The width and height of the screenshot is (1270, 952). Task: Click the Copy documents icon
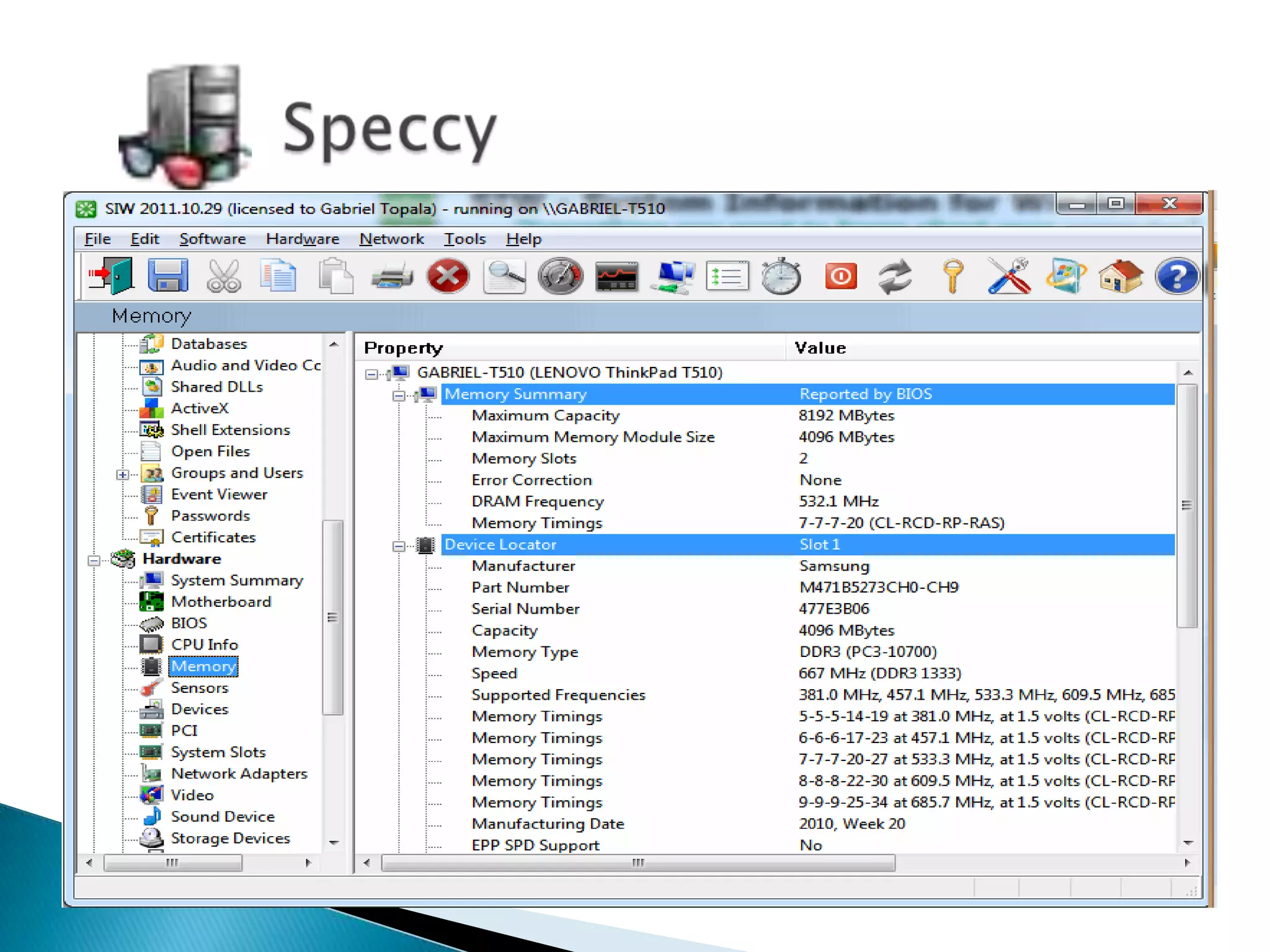(x=278, y=276)
